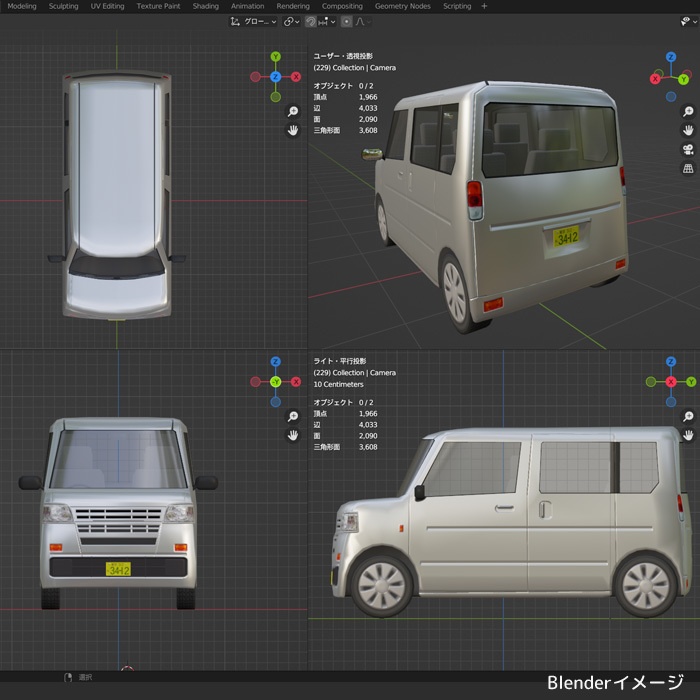Image resolution: width=700 pixels, height=700 pixels.
Task: Click zoom magnifier in top view viewport
Action: 293,111
